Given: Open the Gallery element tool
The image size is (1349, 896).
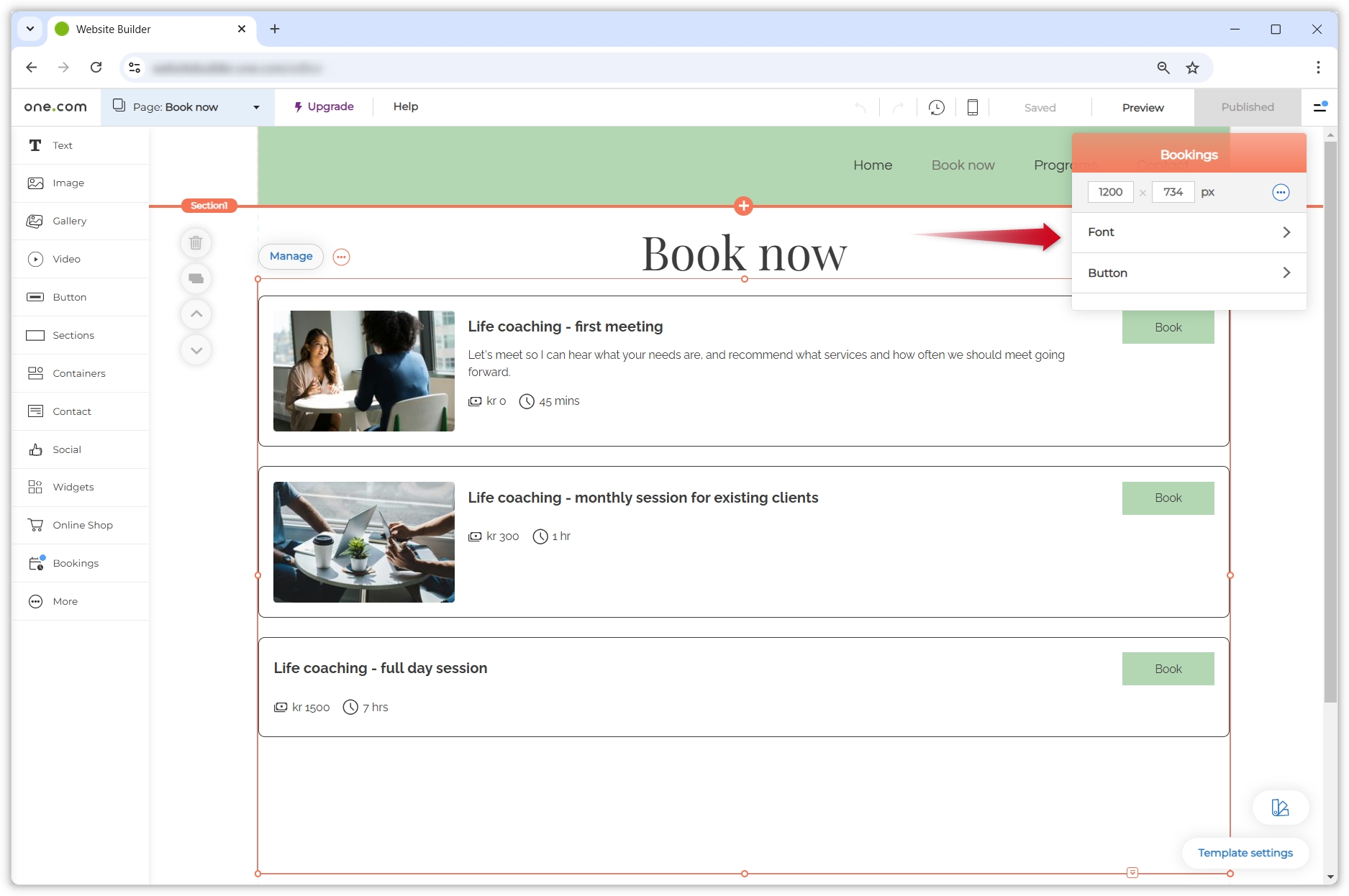Looking at the screenshot, I should tap(70, 221).
